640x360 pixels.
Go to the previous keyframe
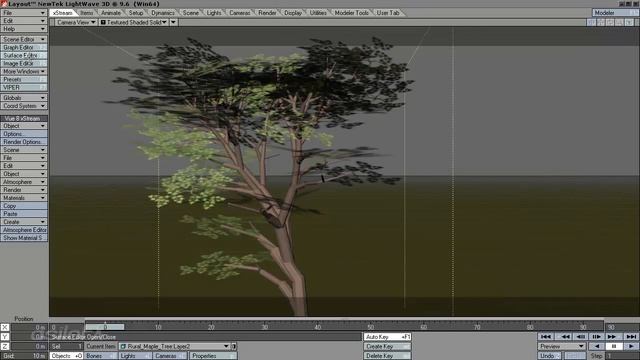[565, 337]
